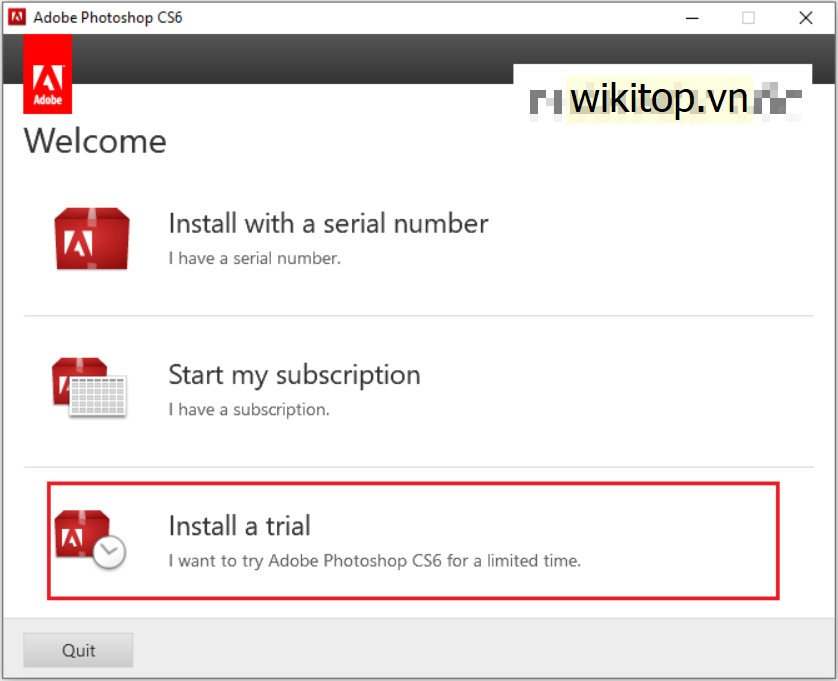Image resolution: width=838 pixels, height=681 pixels.
Task: Click the Adobe icon in the title bar
Action: click(x=17, y=17)
